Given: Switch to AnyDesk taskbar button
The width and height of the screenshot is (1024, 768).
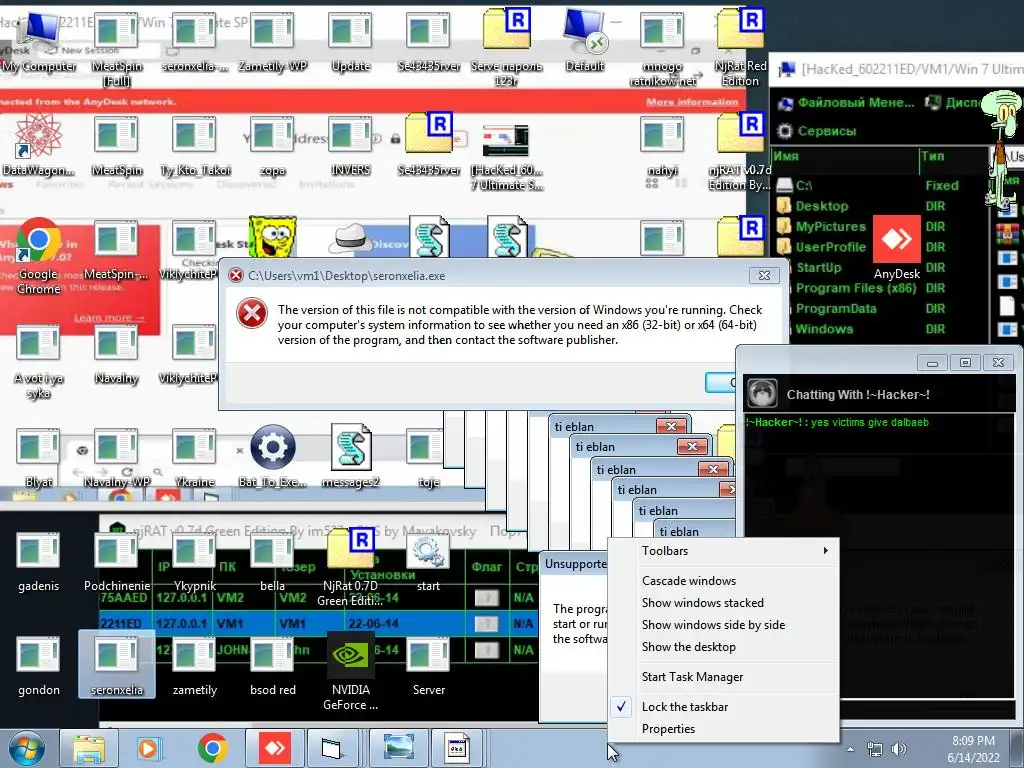Looking at the screenshot, I should tap(275, 748).
